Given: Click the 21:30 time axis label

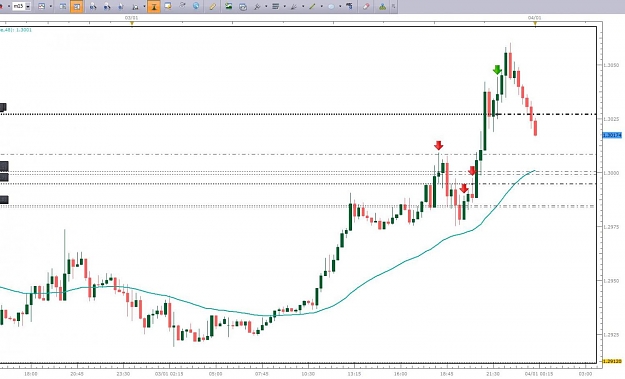Looking at the screenshot, I should coord(493,374).
